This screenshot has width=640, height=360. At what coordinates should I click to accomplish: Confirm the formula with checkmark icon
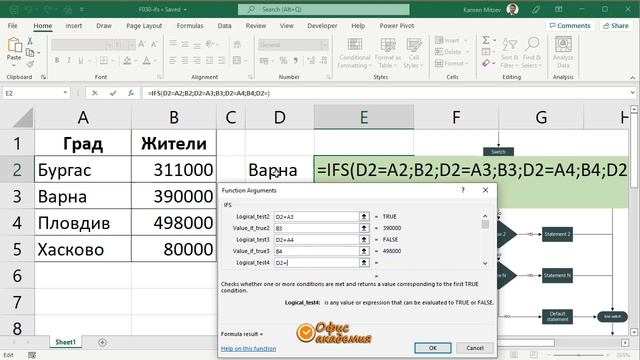click(113, 93)
